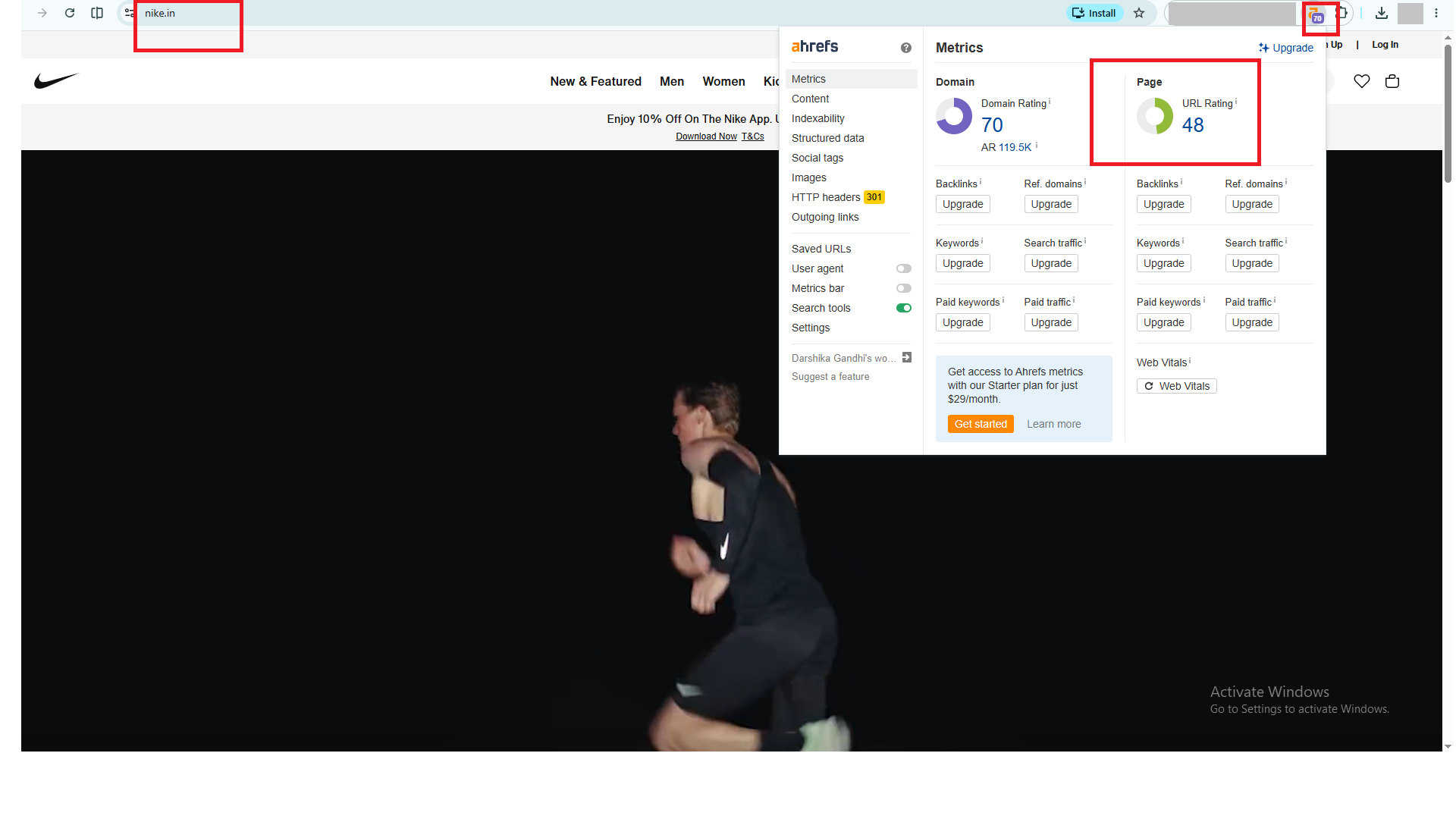Click the Ahrefs extension icon in toolbar
Viewport: 1456px width, 819px height.
click(1316, 14)
